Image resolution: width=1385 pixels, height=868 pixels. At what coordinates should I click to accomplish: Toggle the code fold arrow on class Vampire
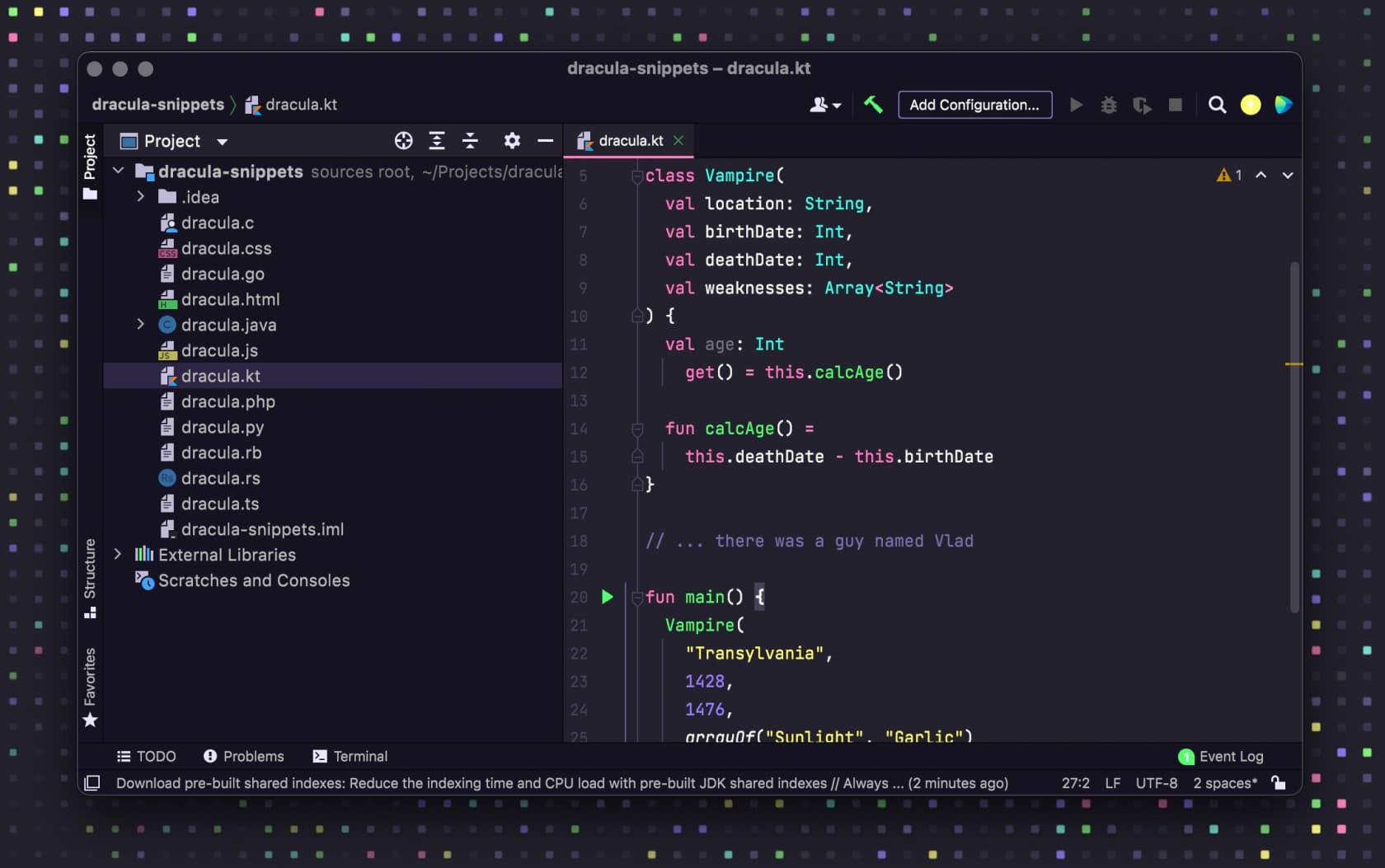pos(636,176)
